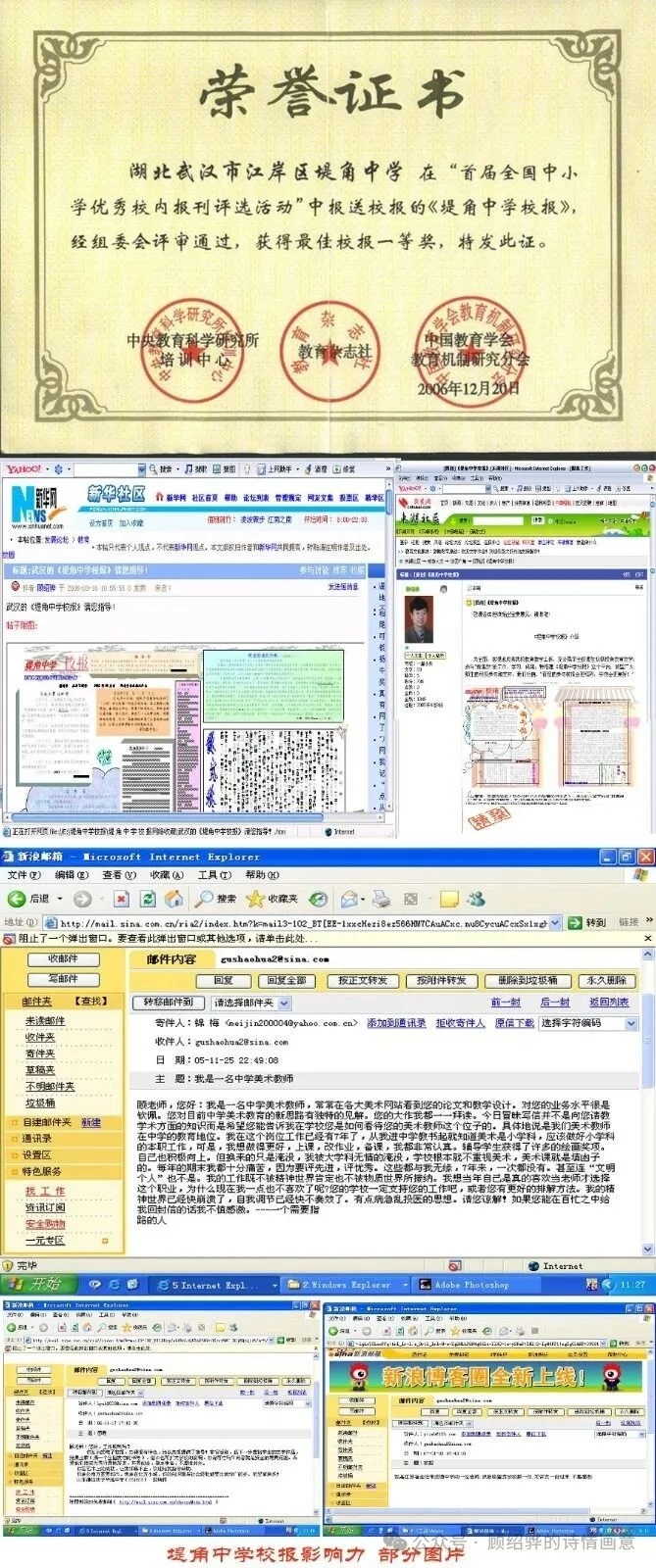
Task: Click the Mail envelope toolbar icon
Action: coord(349,899)
